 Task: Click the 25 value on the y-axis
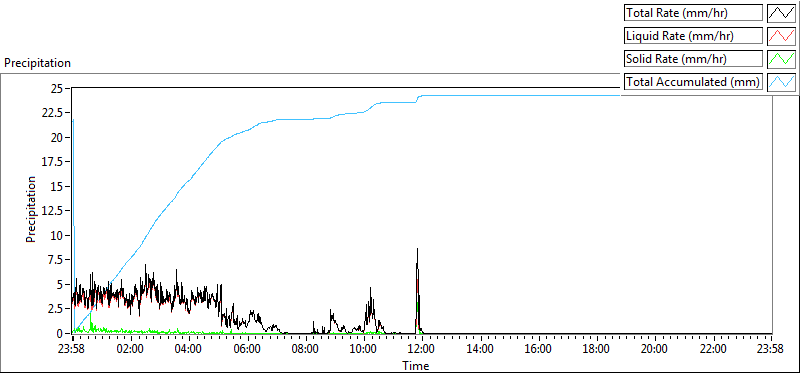[57, 89]
